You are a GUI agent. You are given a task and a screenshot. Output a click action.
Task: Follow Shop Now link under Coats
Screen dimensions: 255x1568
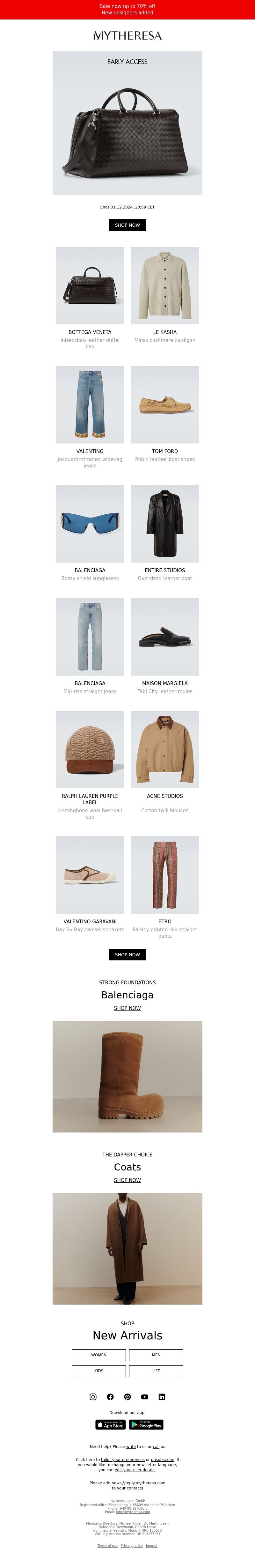(x=127, y=1180)
